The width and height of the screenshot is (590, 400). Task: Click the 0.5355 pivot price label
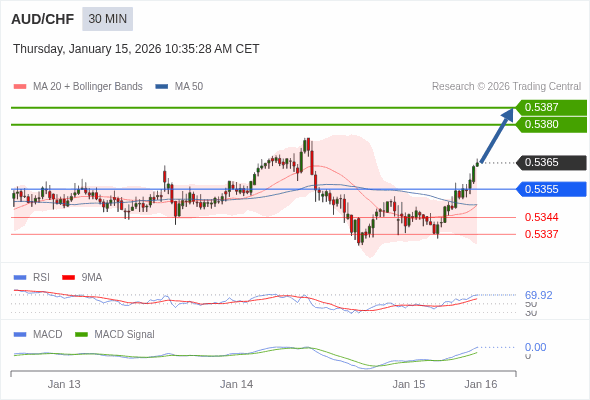pos(551,189)
